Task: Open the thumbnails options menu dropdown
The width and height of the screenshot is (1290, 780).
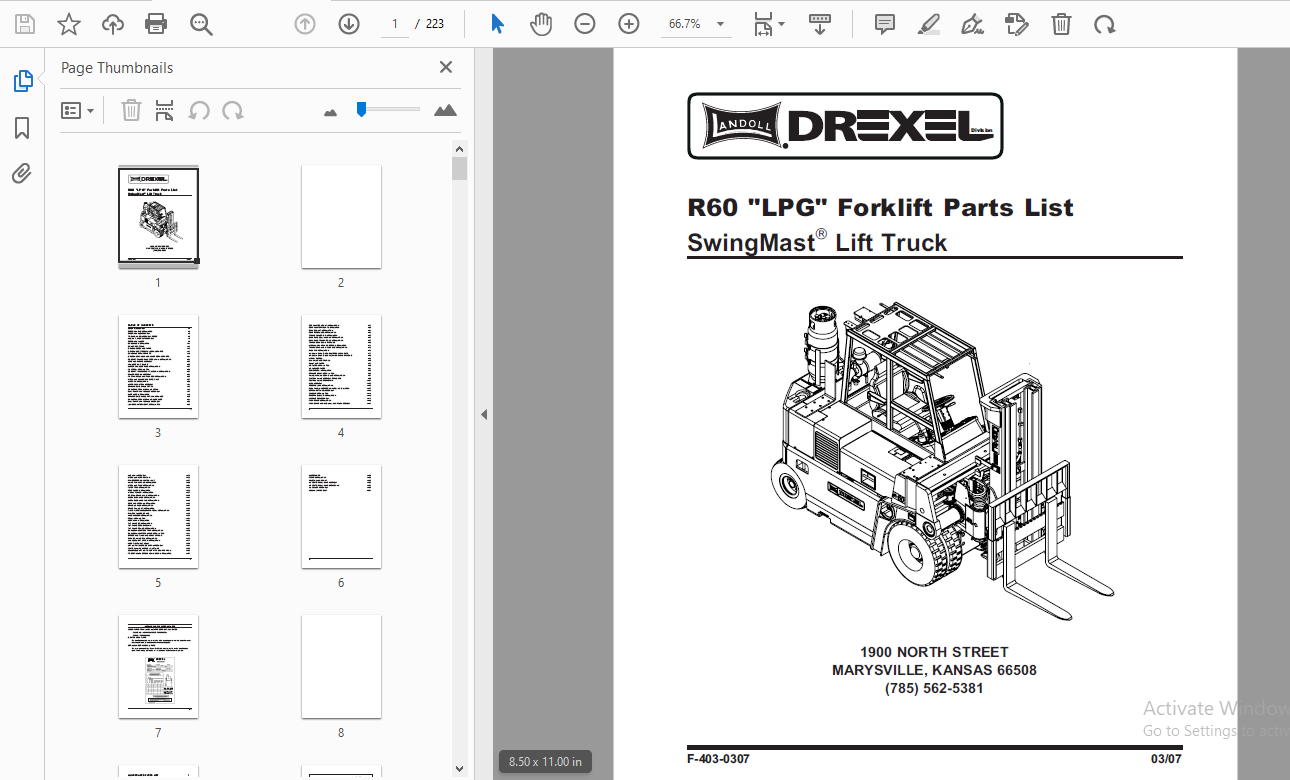Action: 78,110
